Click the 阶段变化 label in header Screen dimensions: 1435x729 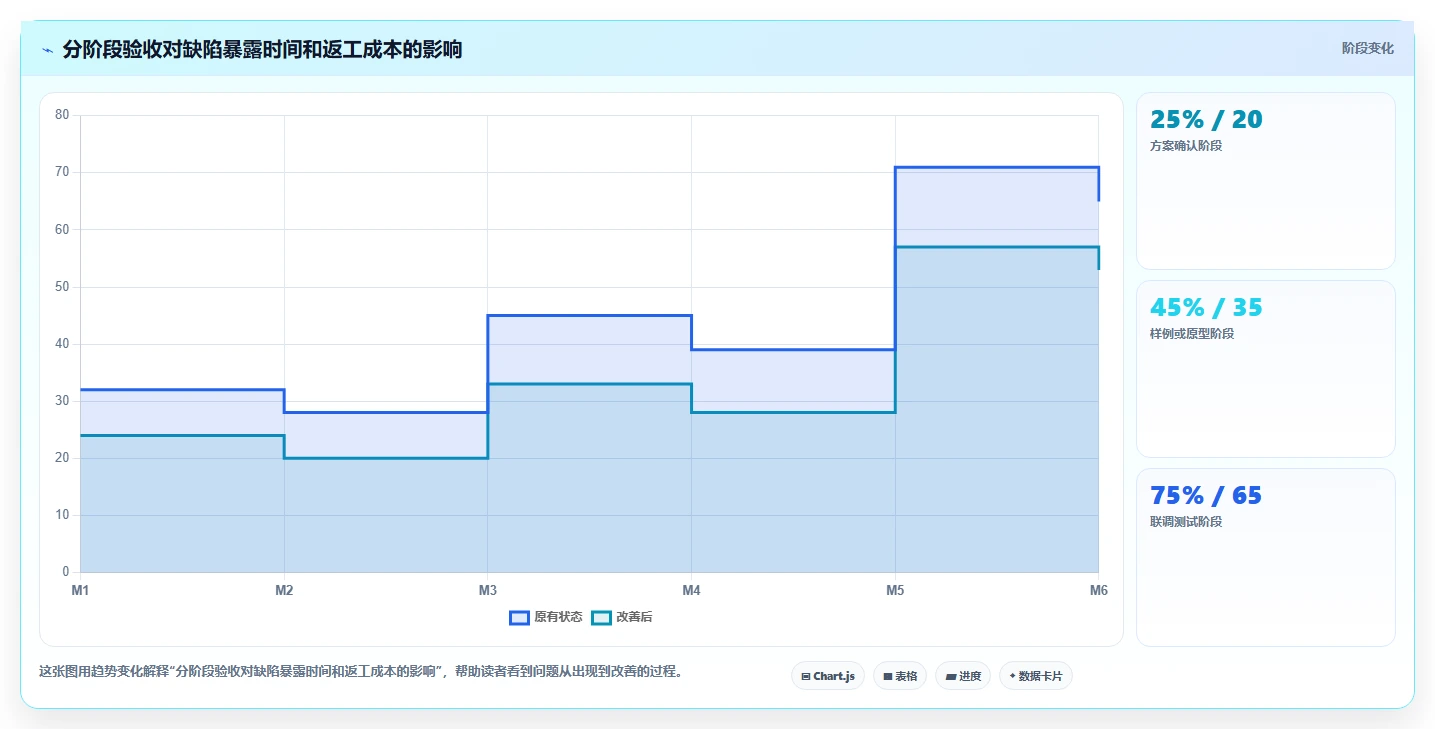[1368, 48]
